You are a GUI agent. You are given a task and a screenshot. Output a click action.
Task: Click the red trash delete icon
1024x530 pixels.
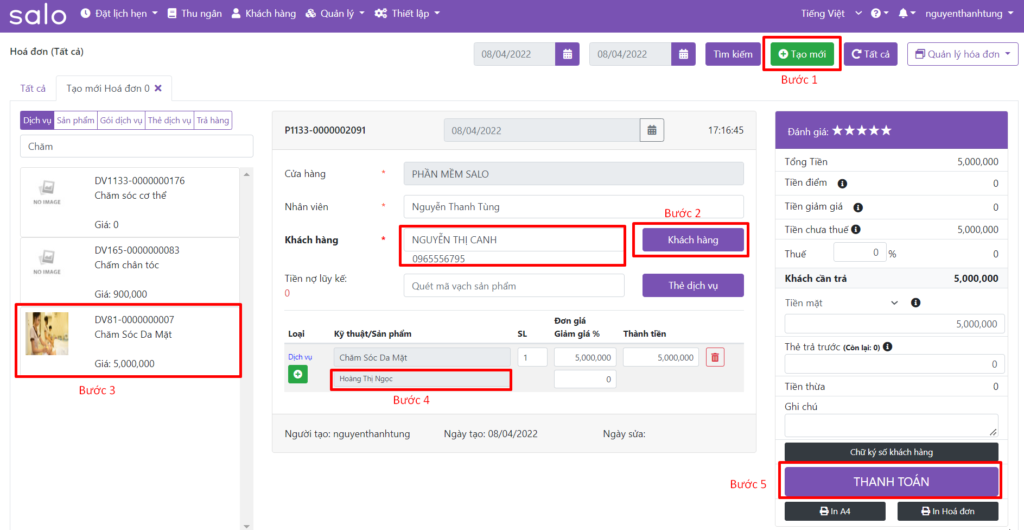[715, 357]
